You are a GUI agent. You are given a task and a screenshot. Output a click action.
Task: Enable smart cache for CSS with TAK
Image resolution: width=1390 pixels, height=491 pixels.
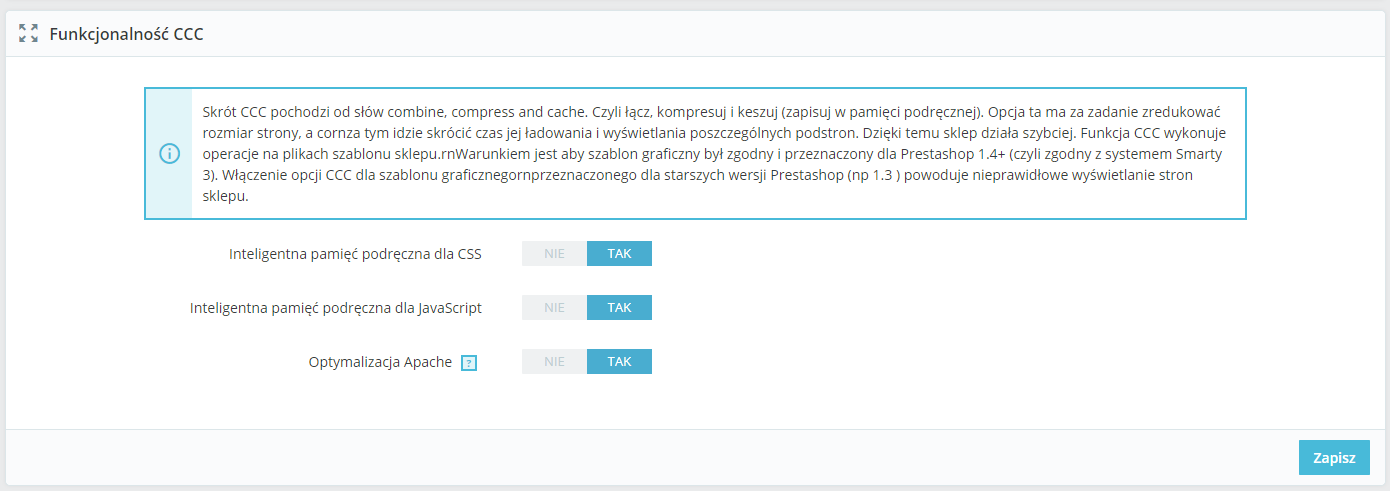point(619,254)
